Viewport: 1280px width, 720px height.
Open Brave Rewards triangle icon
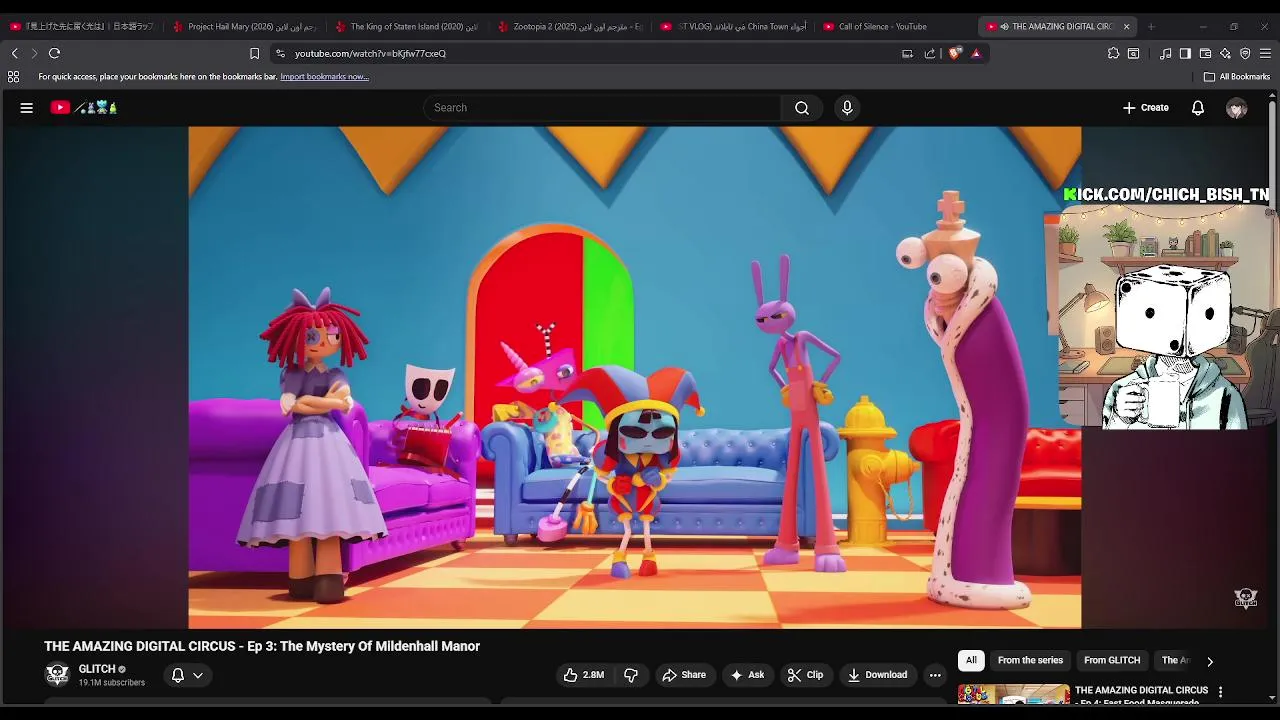pyautogui.click(x=976, y=53)
